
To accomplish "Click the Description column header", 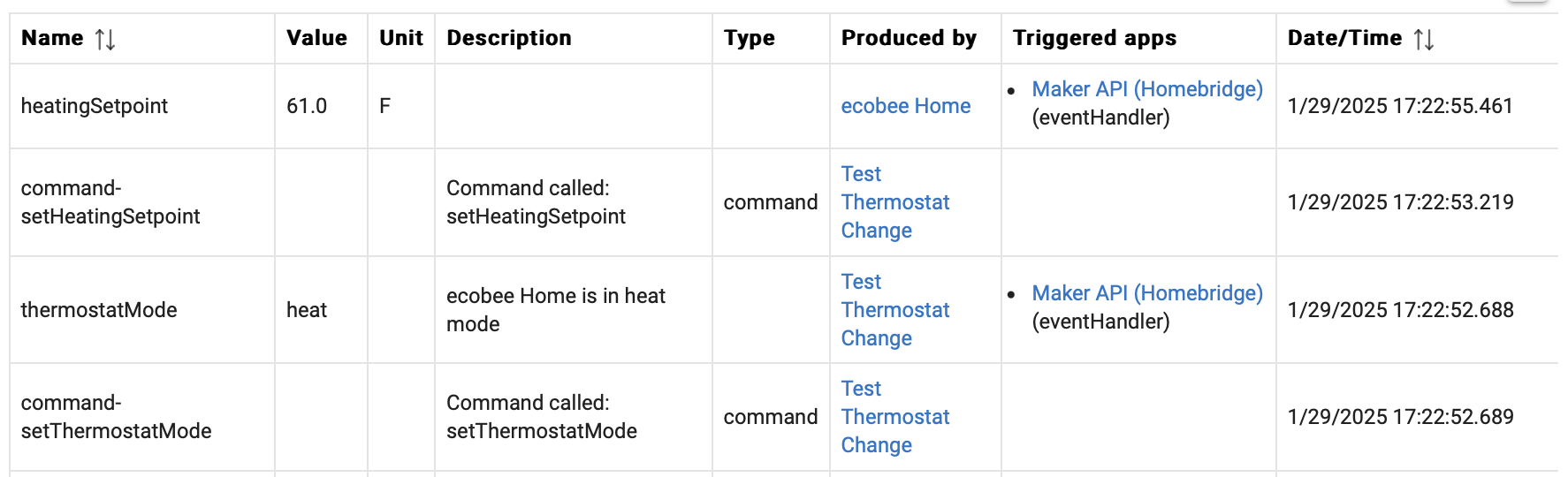I will coord(509,38).
